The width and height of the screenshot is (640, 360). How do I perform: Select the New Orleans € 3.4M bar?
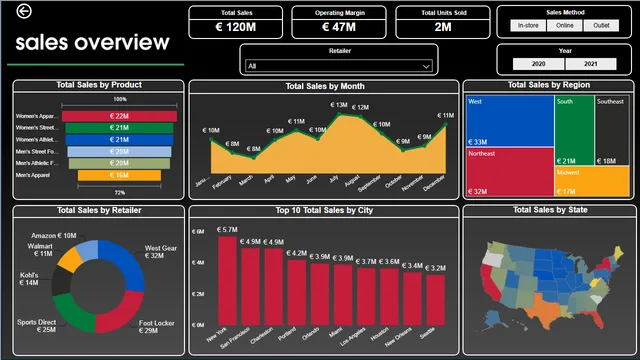pos(413,298)
